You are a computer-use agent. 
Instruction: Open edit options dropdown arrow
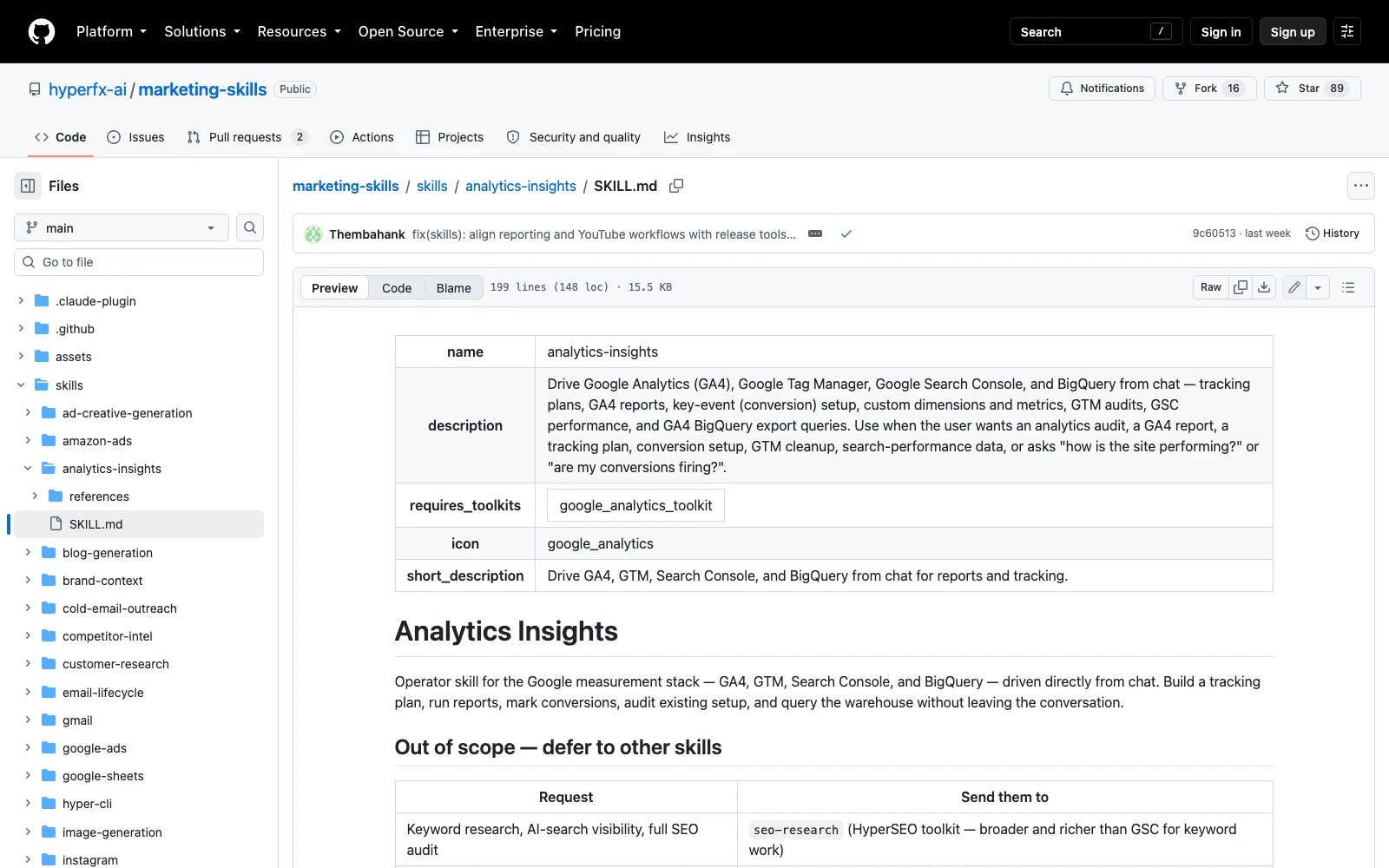pos(1318,287)
